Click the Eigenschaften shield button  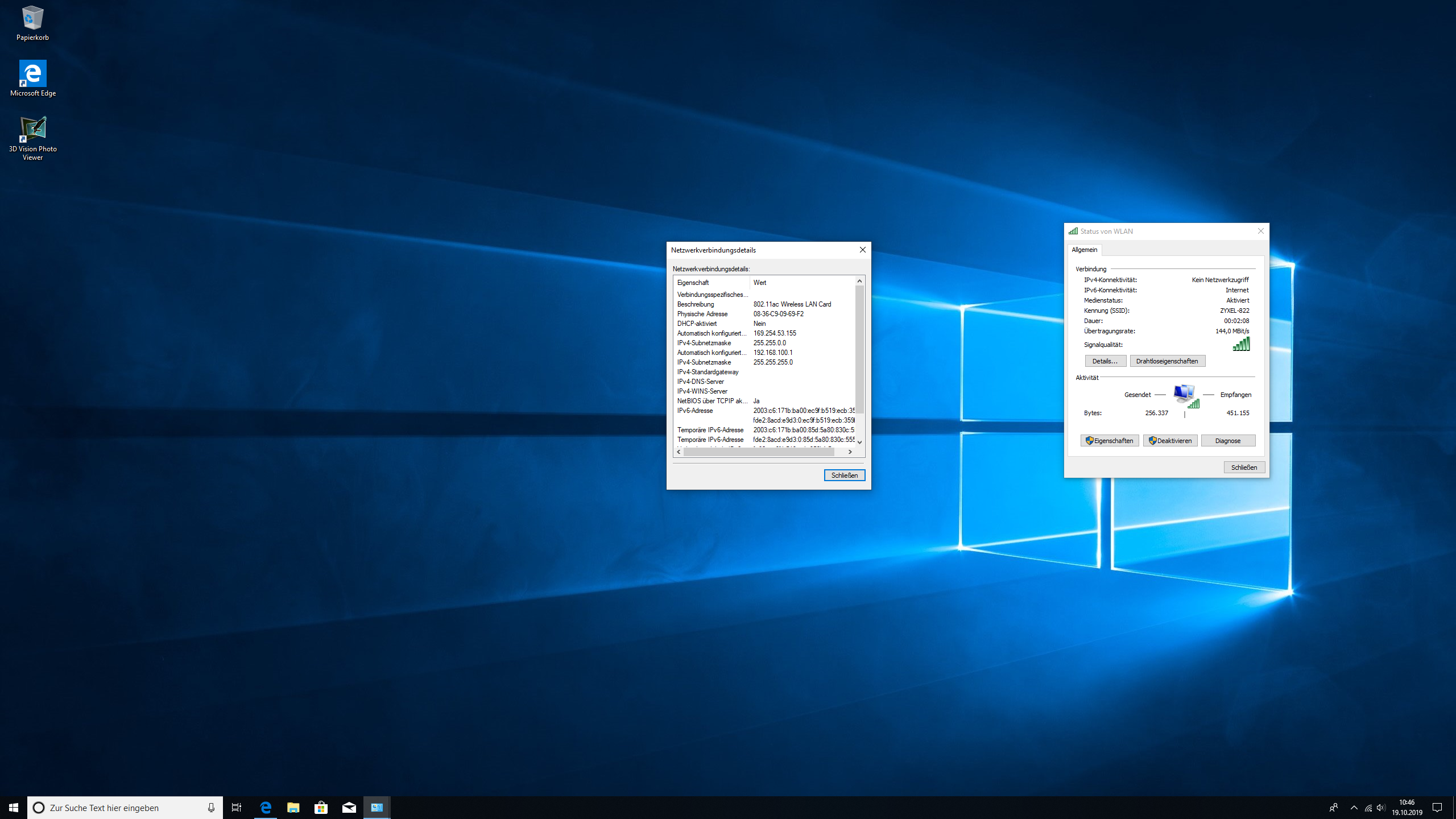tap(1109, 441)
